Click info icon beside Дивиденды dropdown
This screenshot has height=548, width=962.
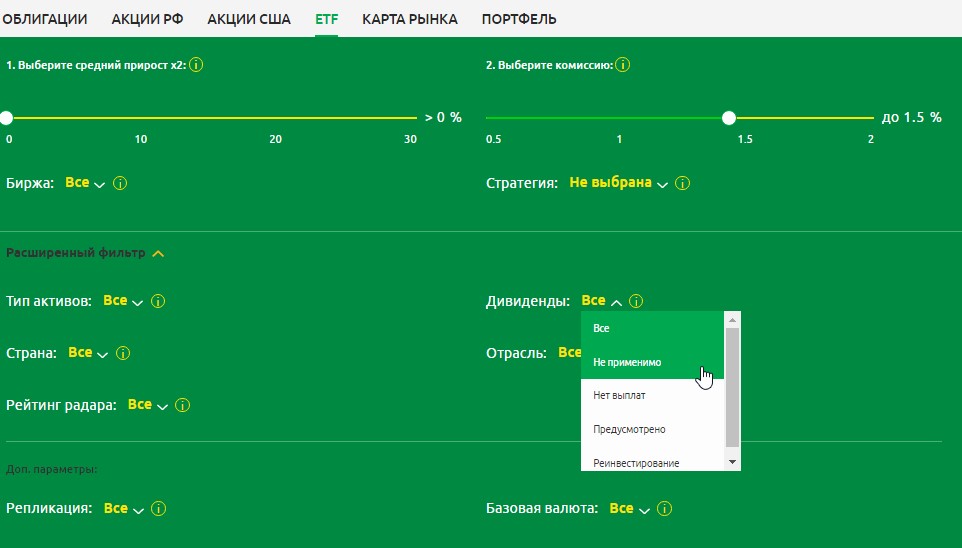(x=636, y=301)
